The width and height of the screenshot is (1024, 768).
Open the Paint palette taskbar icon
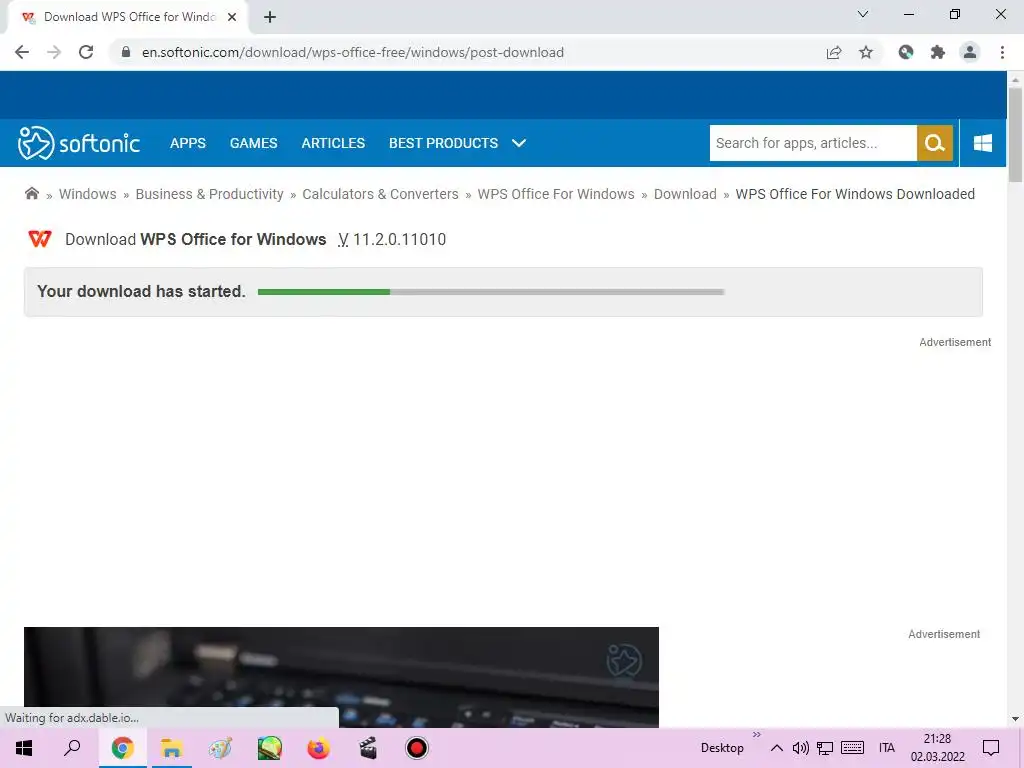pos(220,748)
